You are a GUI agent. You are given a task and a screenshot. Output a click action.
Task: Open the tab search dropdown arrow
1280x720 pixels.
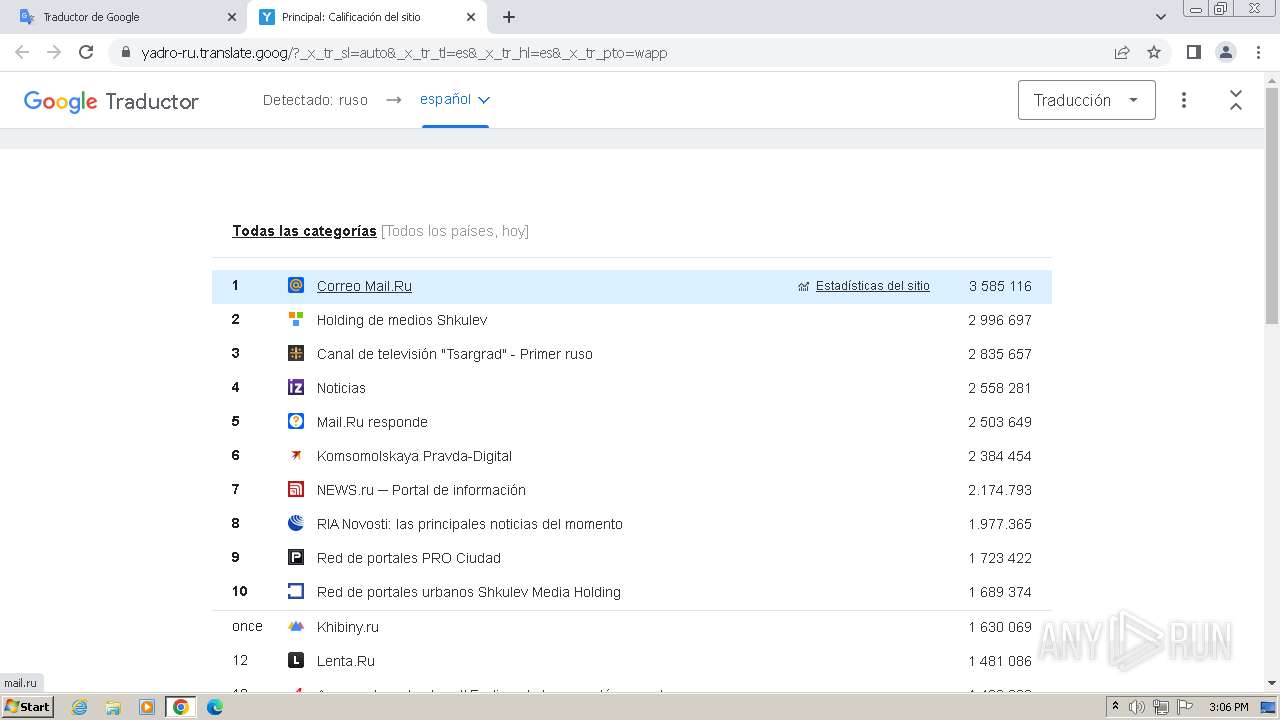click(x=1161, y=17)
